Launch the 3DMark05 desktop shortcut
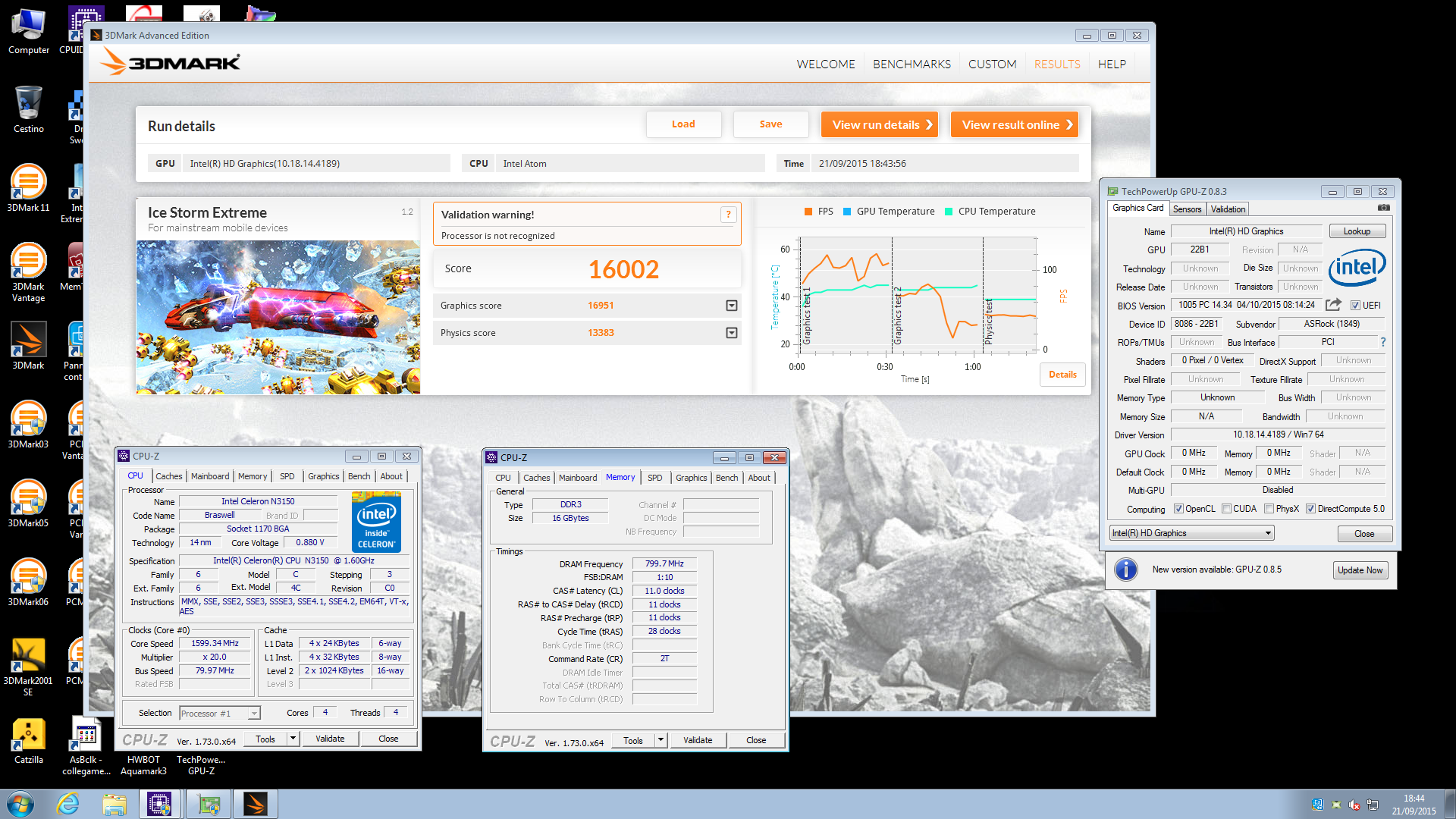The image size is (1456, 819). pos(28,504)
